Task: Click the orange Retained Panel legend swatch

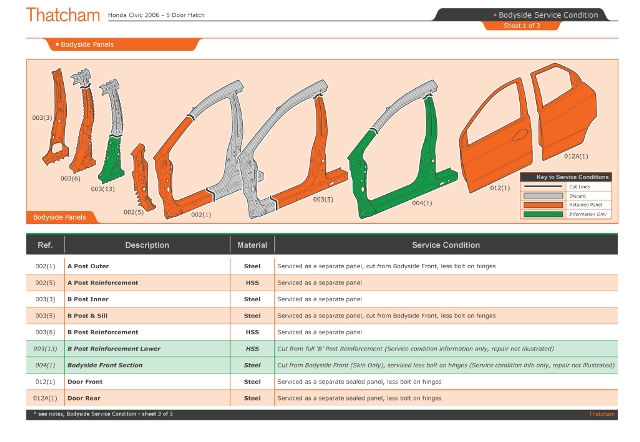Action: (x=543, y=205)
